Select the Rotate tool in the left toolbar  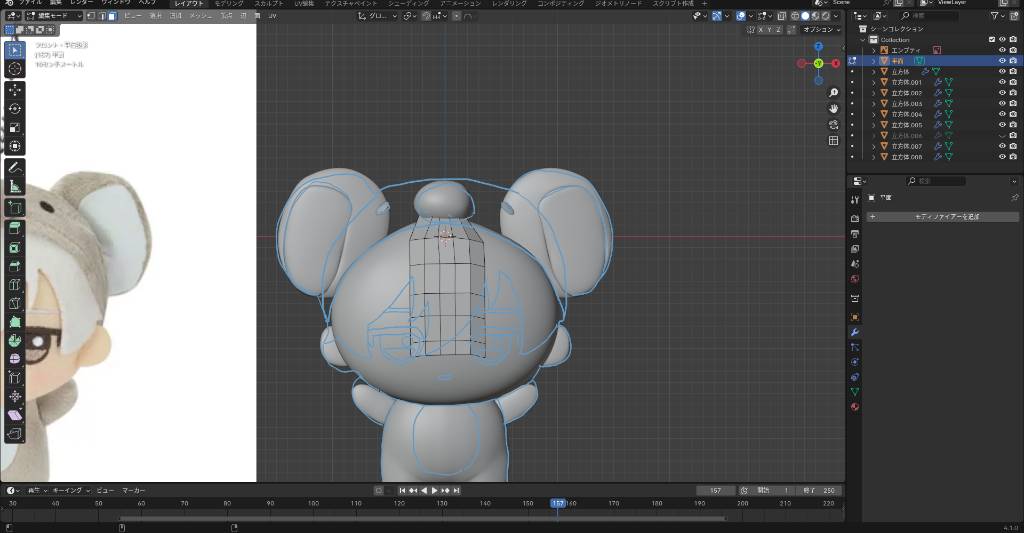(x=15, y=108)
